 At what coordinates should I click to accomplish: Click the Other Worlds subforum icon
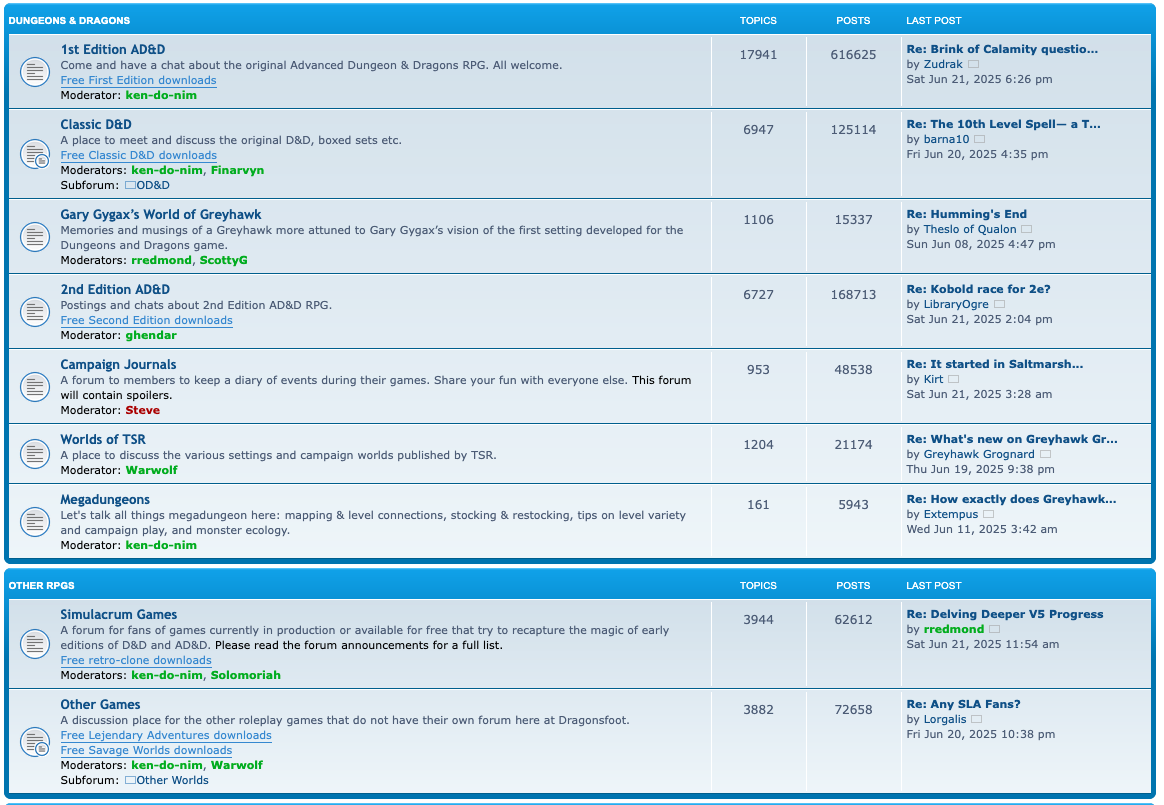point(130,780)
